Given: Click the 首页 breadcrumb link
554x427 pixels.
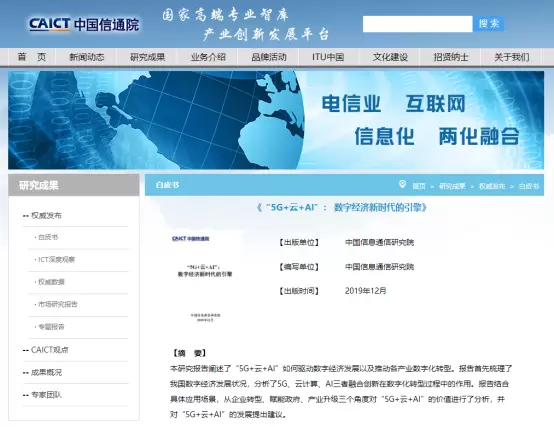Looking at the screenshot, I should (x=419, y=186).
